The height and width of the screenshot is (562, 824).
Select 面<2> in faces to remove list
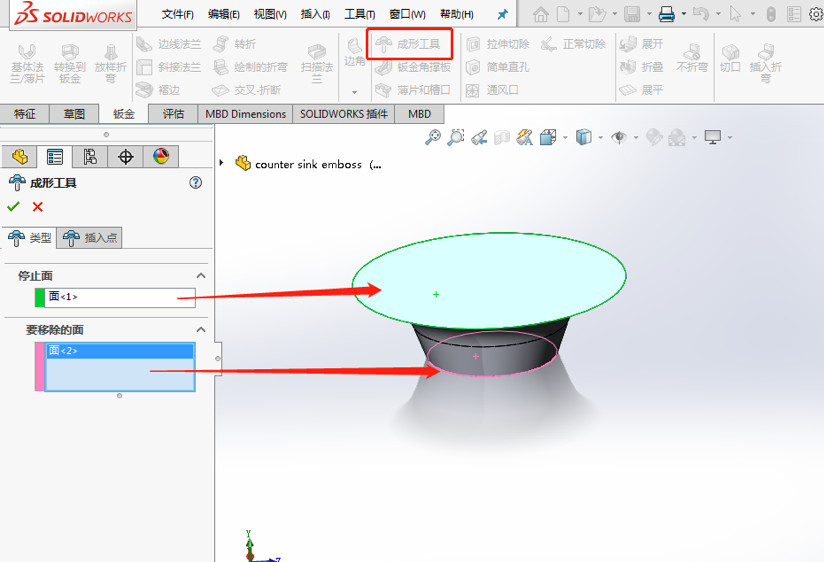tap(119, 351)
